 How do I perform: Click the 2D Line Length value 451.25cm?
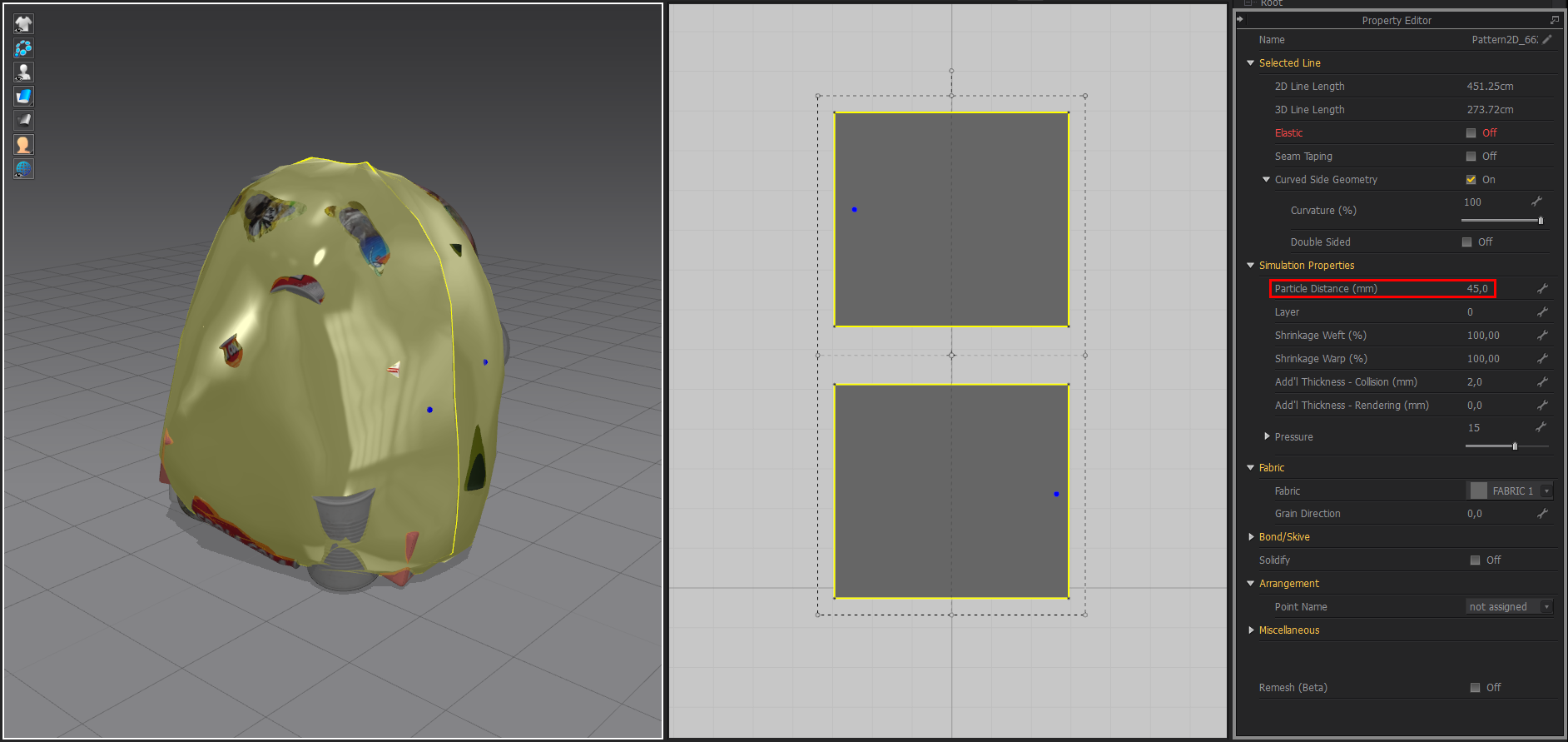(x=1490, y=87)
